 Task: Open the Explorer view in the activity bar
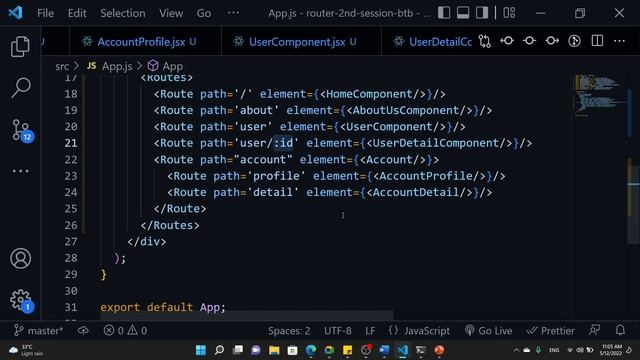(20, 46)
